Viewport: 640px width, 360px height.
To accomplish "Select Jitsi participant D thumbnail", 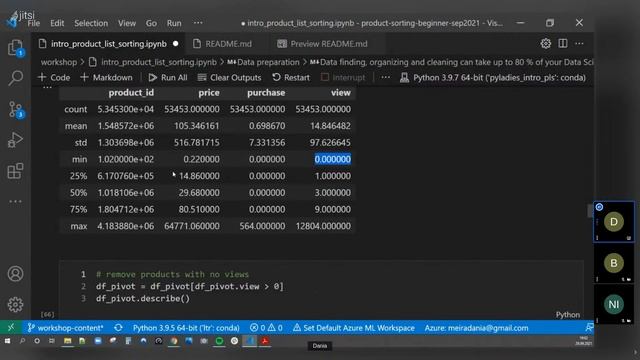I will [x=613, y=222].
